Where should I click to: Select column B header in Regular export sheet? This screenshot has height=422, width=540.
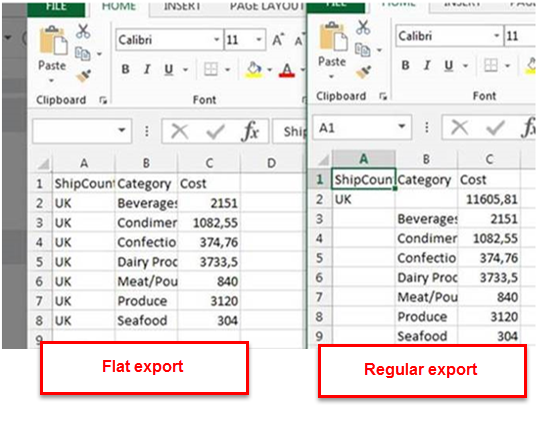(x=426, y=159)
